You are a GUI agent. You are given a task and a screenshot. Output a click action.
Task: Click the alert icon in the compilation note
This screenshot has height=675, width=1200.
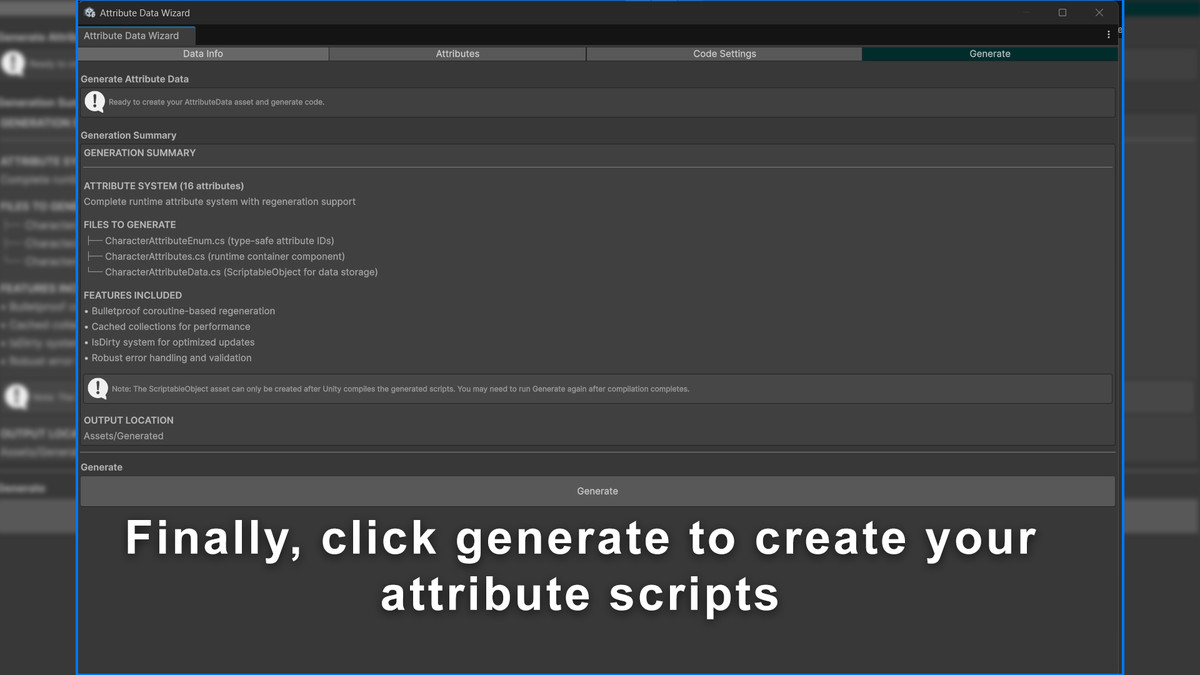96,388
